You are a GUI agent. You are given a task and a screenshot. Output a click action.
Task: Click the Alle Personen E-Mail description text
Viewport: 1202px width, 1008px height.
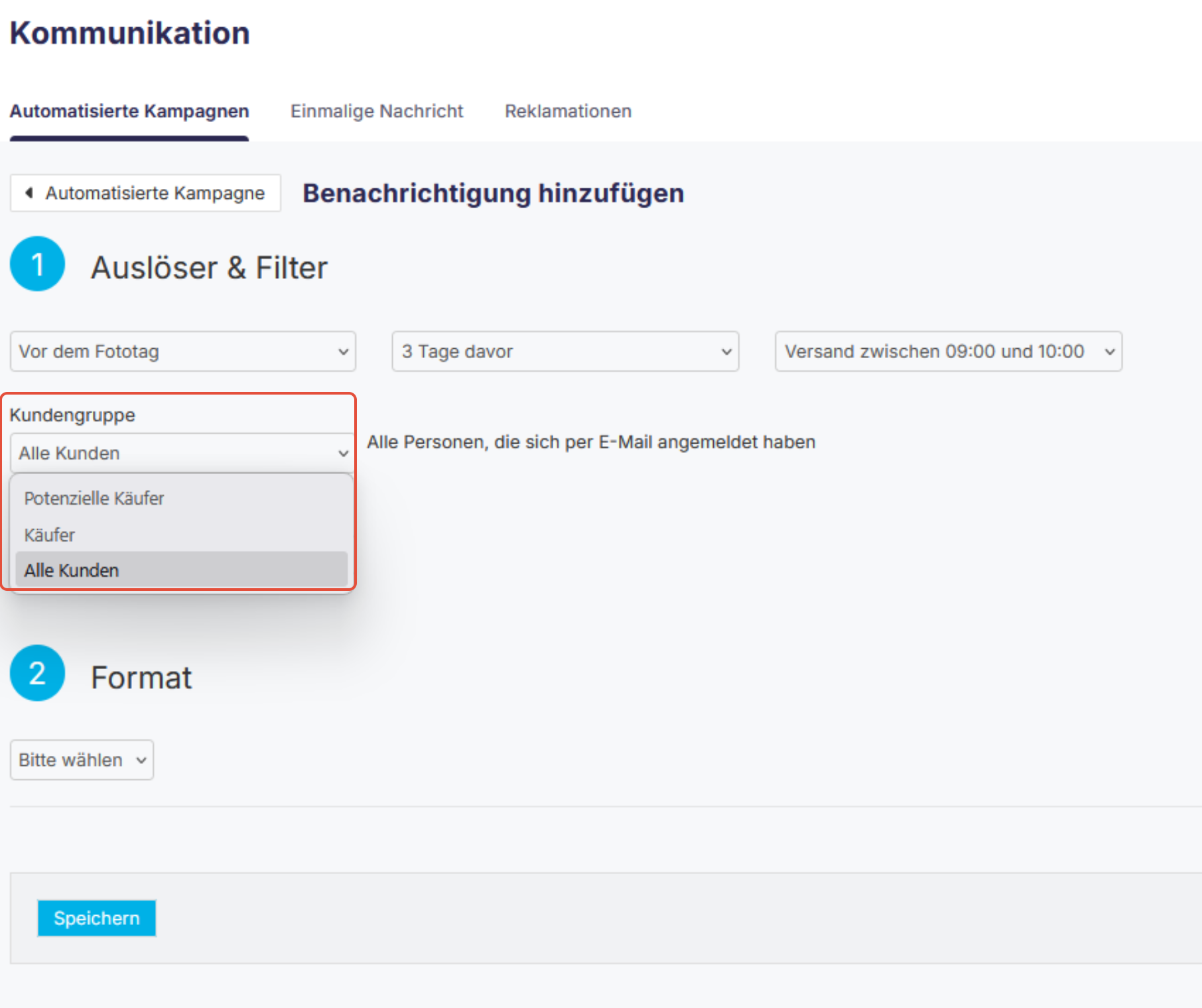coord(591,442)
